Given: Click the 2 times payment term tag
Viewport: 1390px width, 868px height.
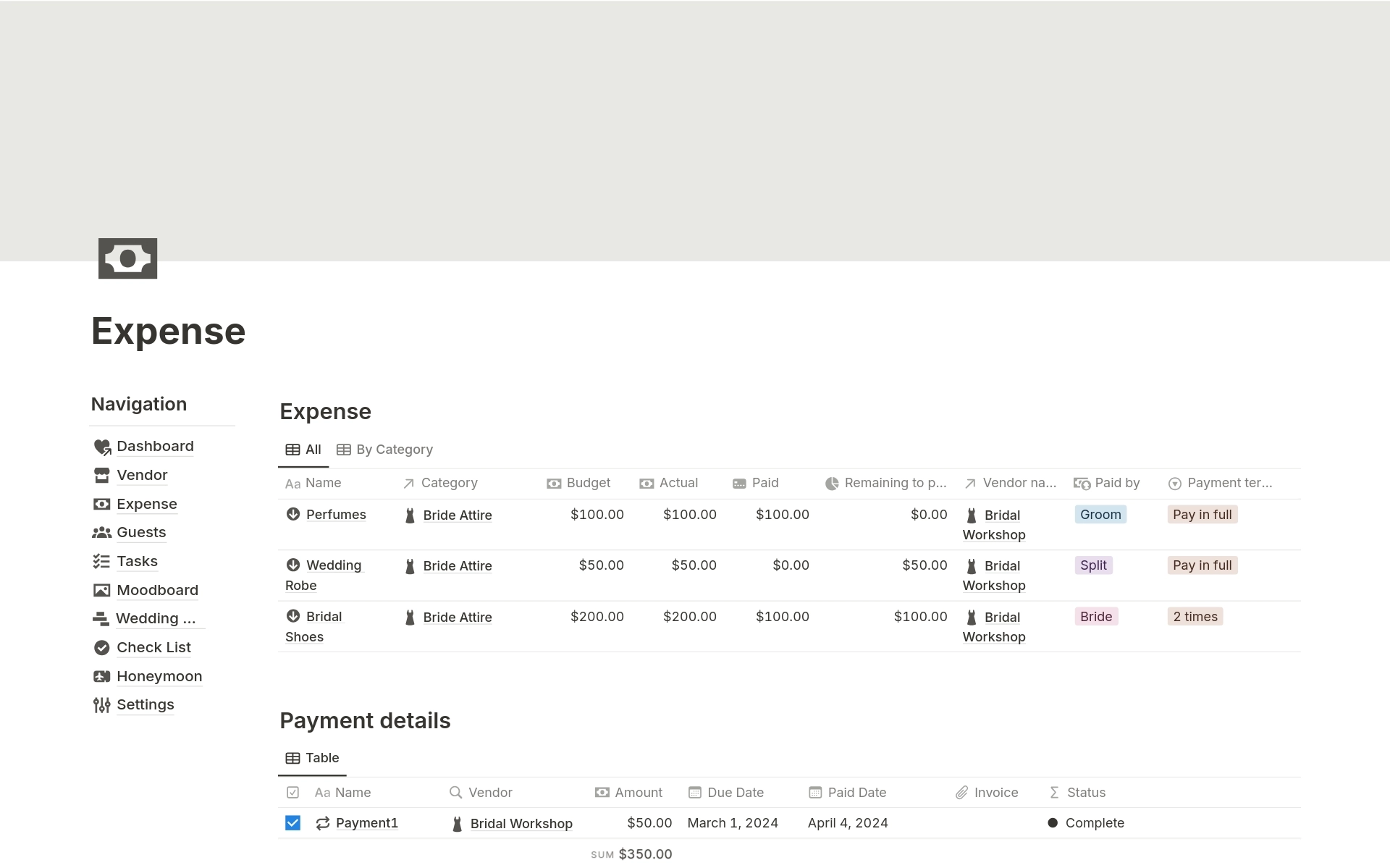Looking at the screenshot, I should coord(1195,617).
